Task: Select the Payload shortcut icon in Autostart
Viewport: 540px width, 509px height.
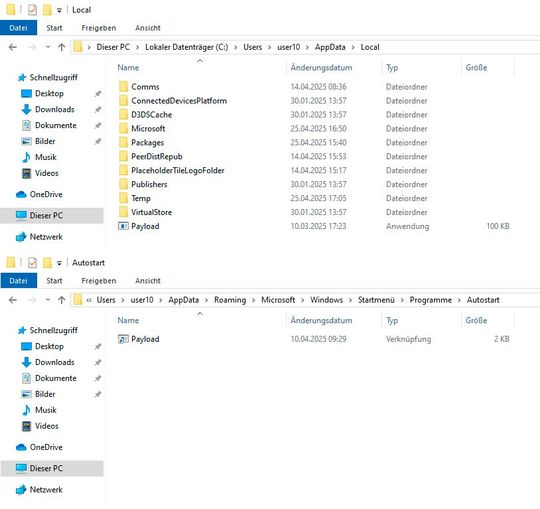Action: click(123, 339)
